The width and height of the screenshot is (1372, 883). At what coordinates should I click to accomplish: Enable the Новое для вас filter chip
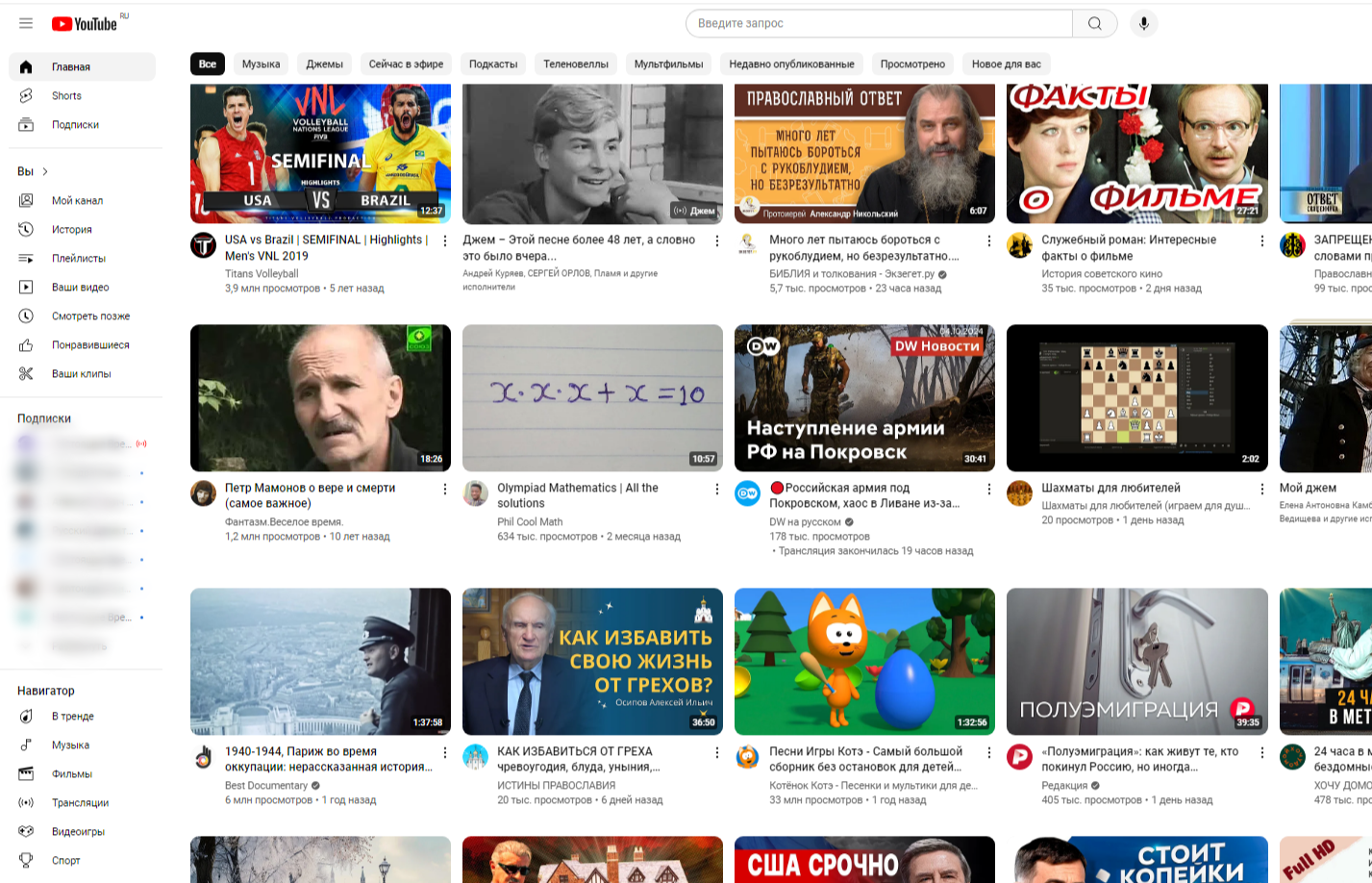point(1006,63)
